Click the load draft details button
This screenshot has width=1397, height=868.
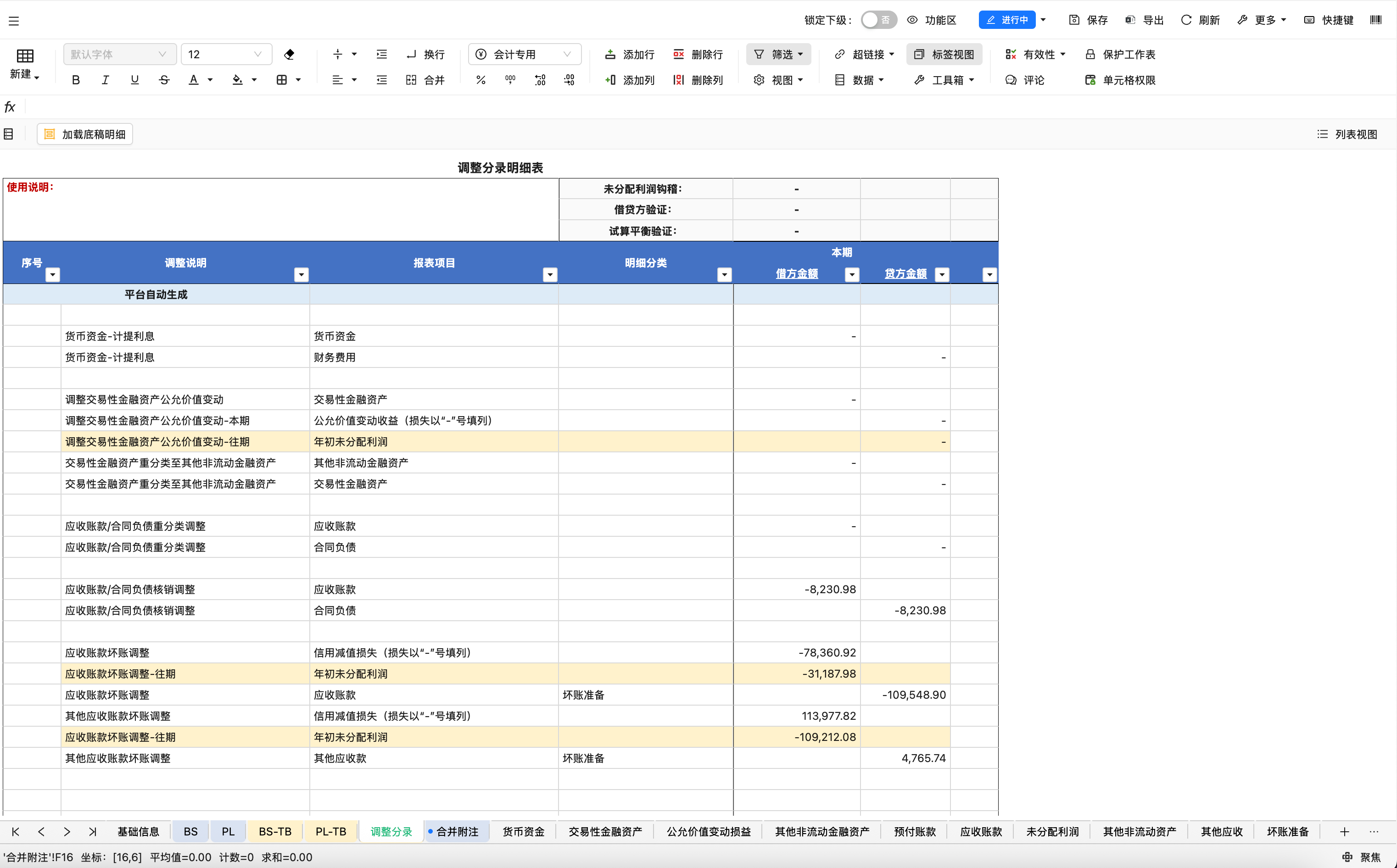[x=85, y=134]
